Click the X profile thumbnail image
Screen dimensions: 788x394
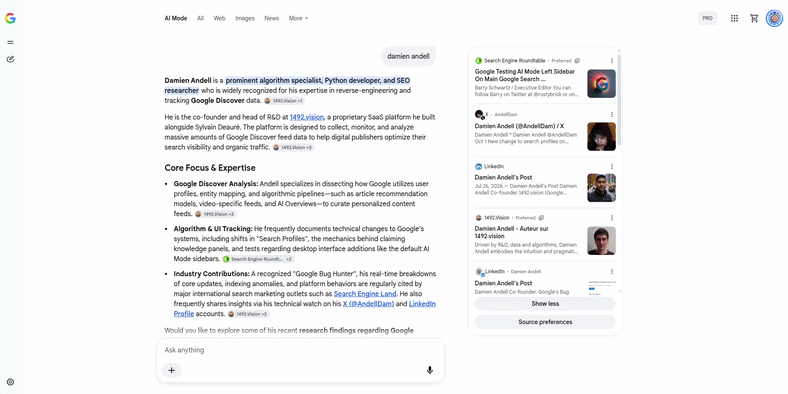[x=602, y=137]
